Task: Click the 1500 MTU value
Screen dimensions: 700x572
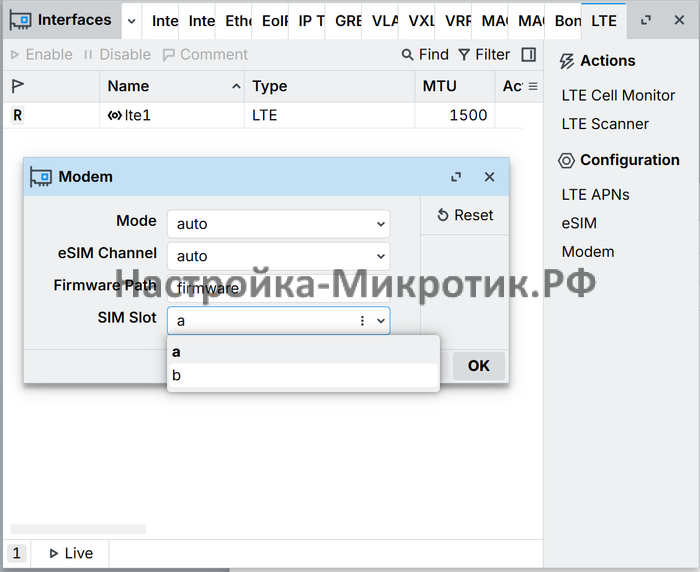Action: 468,115
